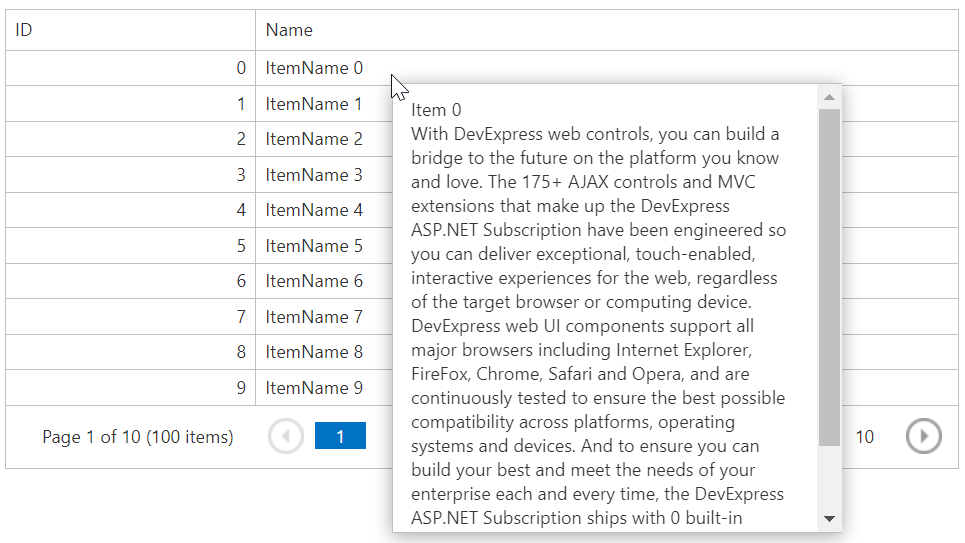Click ID cell with value 2

tap(130, 139)
